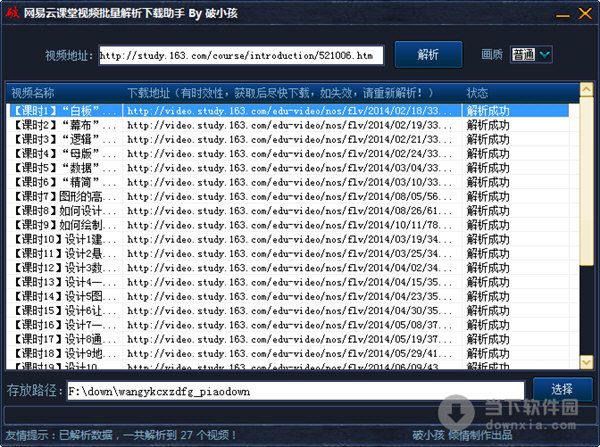Click download URL dated 2014/04/23
The height and width of the screenshot is (447, 600).
289,296
